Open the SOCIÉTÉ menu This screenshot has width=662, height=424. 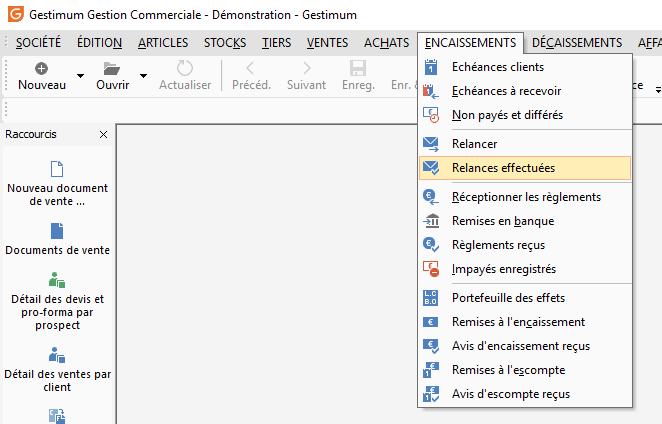click(x=38, y=43)
